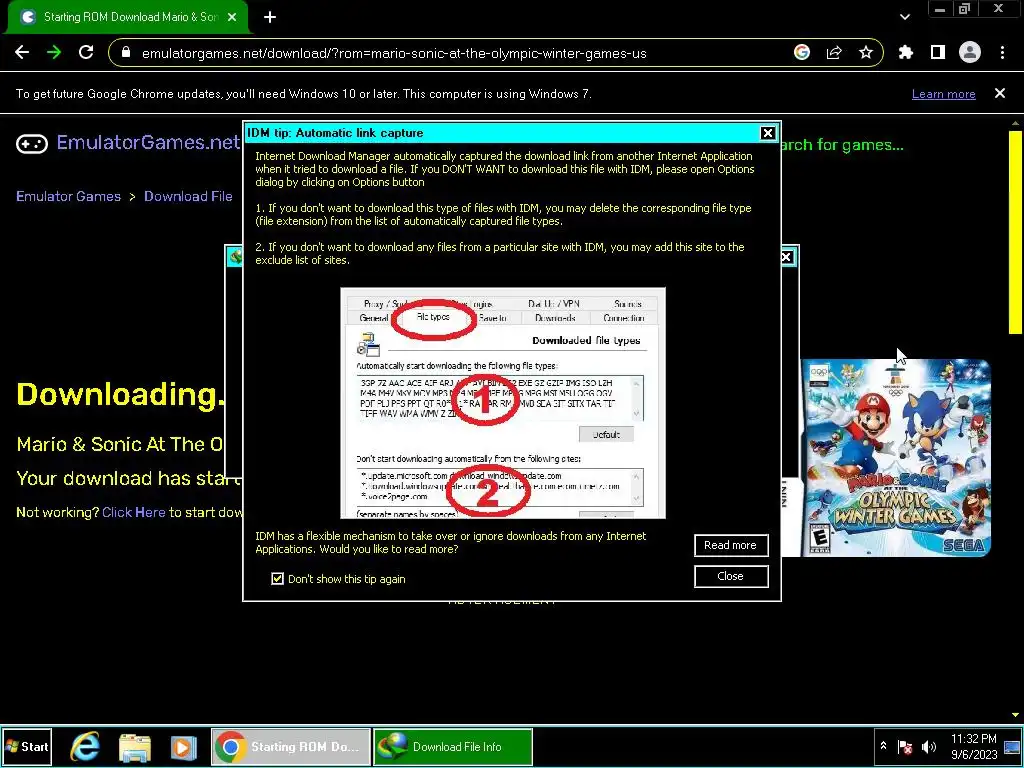Switch to Download File Info taskbar item
Image resolution: width=1024 pixels, height=768 pixels.
tap(453, 746)
